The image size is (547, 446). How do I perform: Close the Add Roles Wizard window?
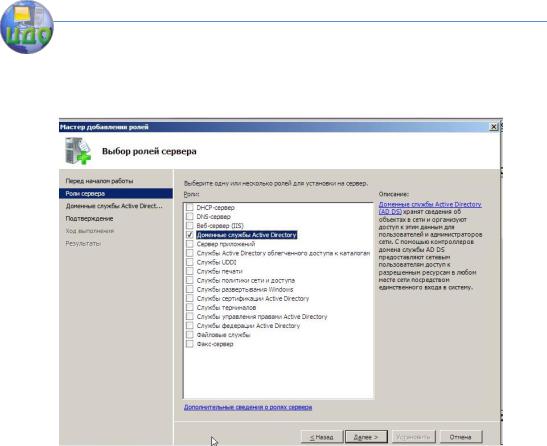click(x=494, y=127)
